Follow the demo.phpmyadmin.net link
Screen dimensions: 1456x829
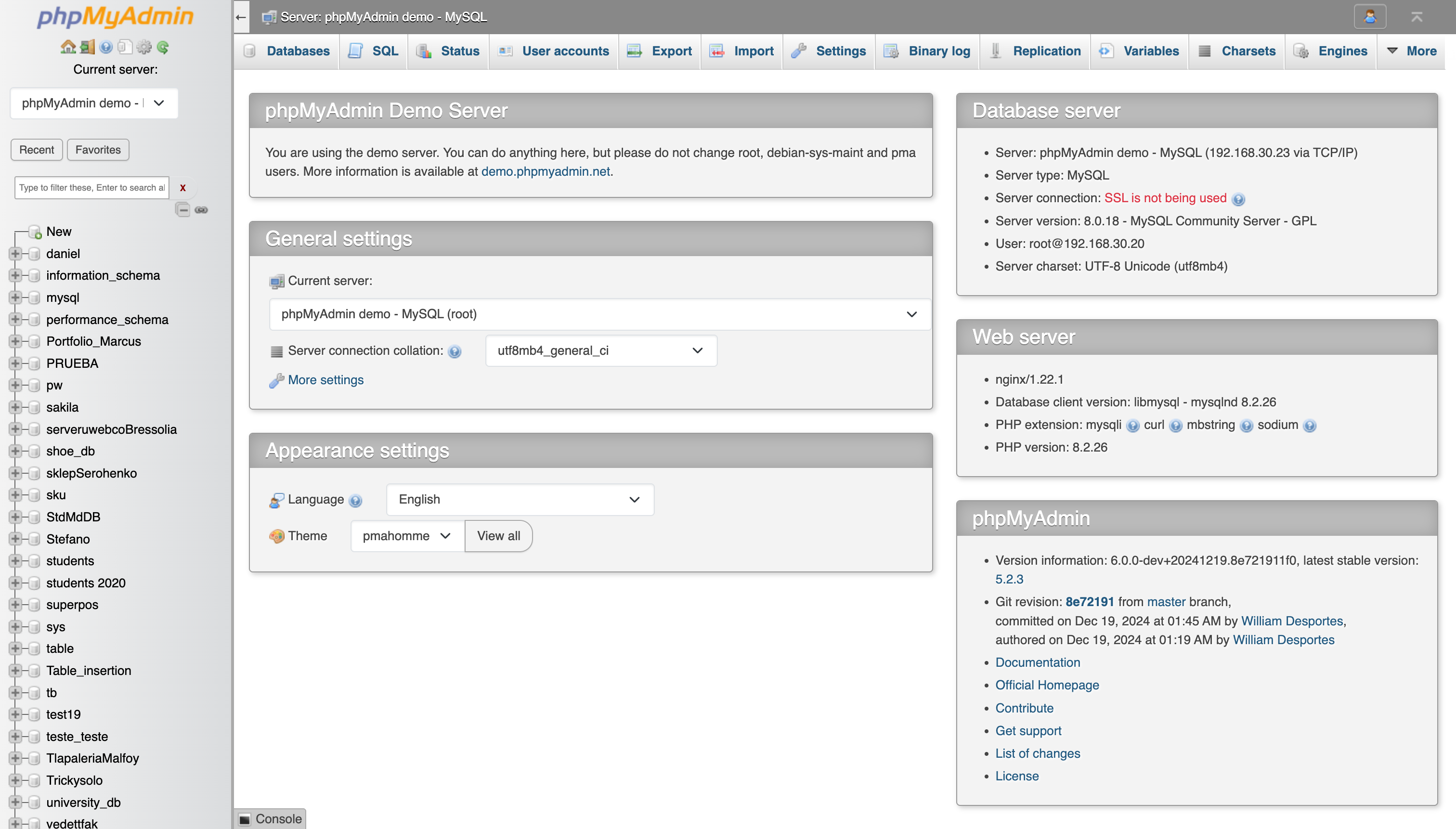pos(546,171)
